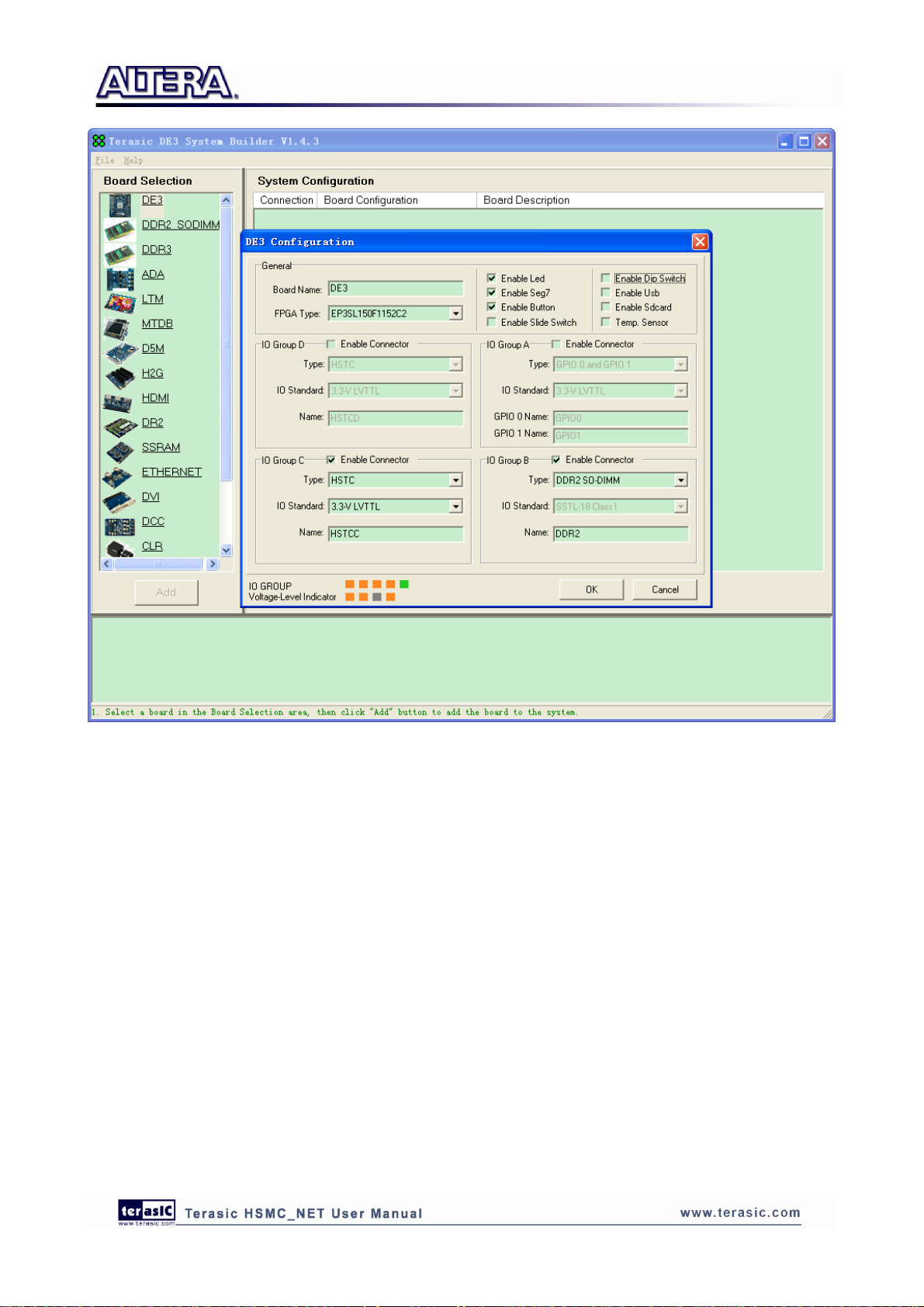Viewport: 924px width, 1307px height.
Task: Open the DDR2_SODIMM board link
Action: pyautogui.click(x=181, y=225)
